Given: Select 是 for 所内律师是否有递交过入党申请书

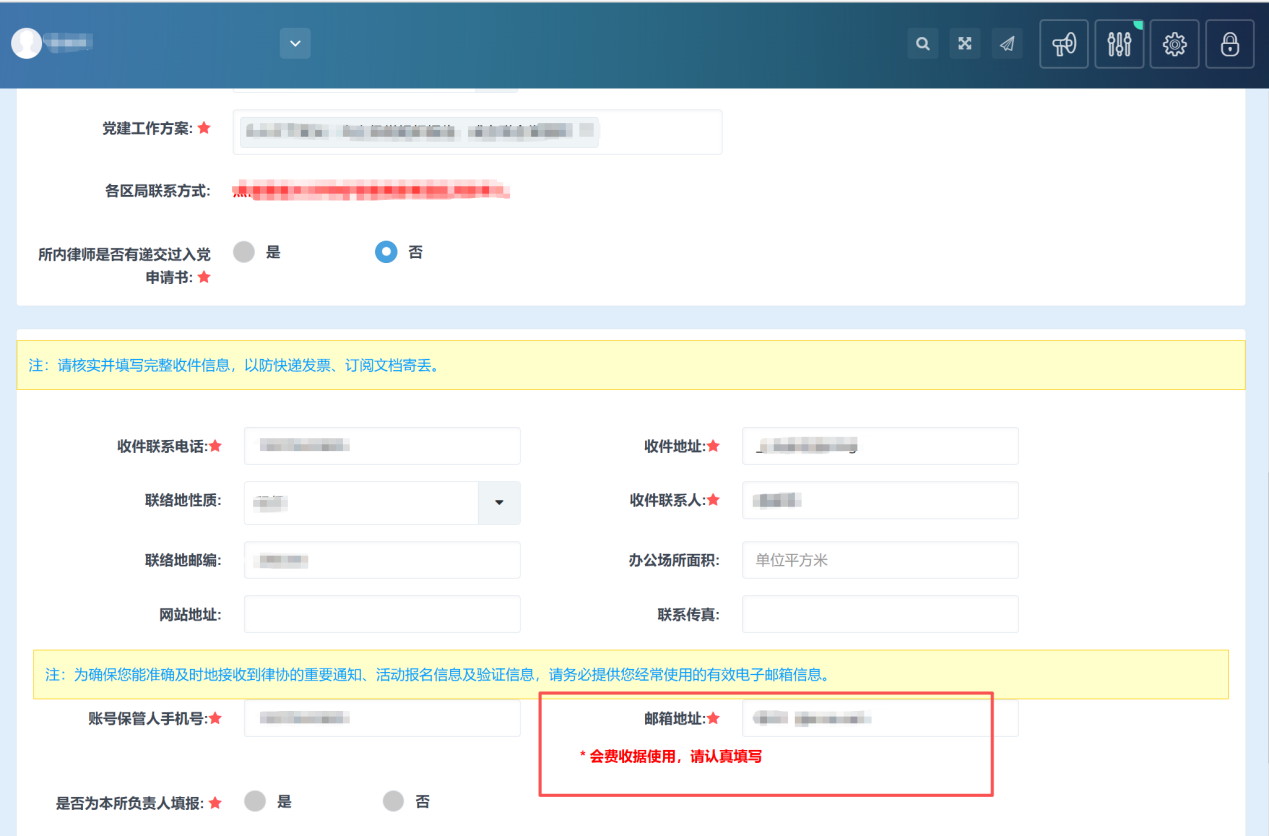Looking at the screenshot, I should [x=244, y=252].
